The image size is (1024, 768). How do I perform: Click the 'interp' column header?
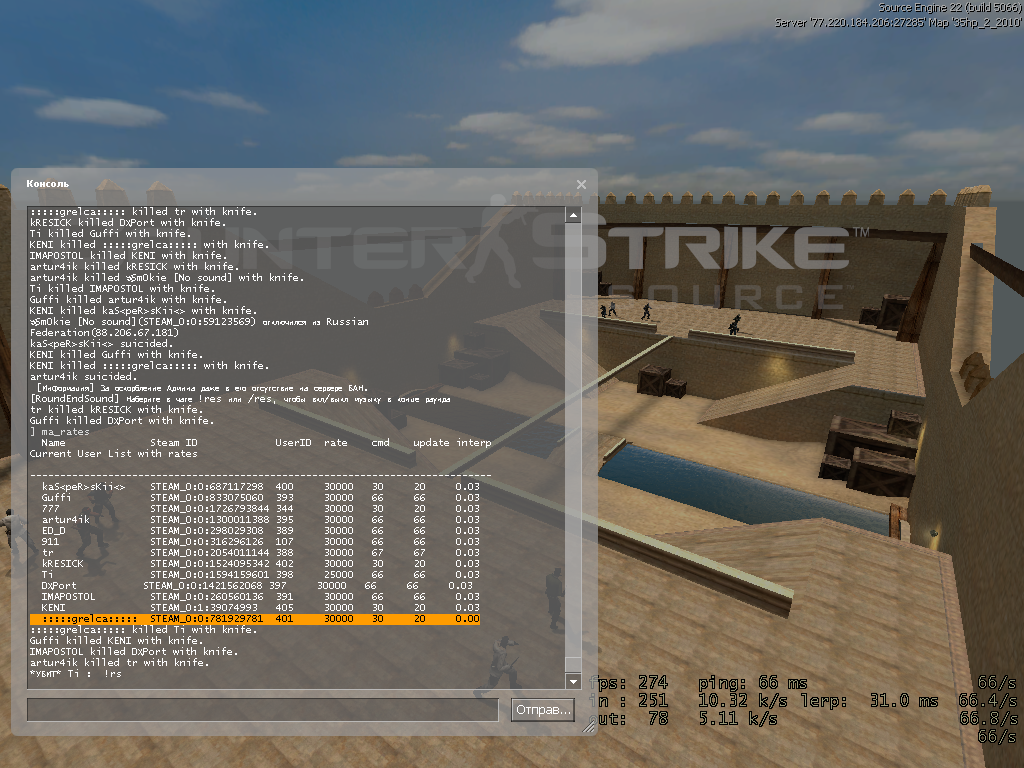(473, 443)
